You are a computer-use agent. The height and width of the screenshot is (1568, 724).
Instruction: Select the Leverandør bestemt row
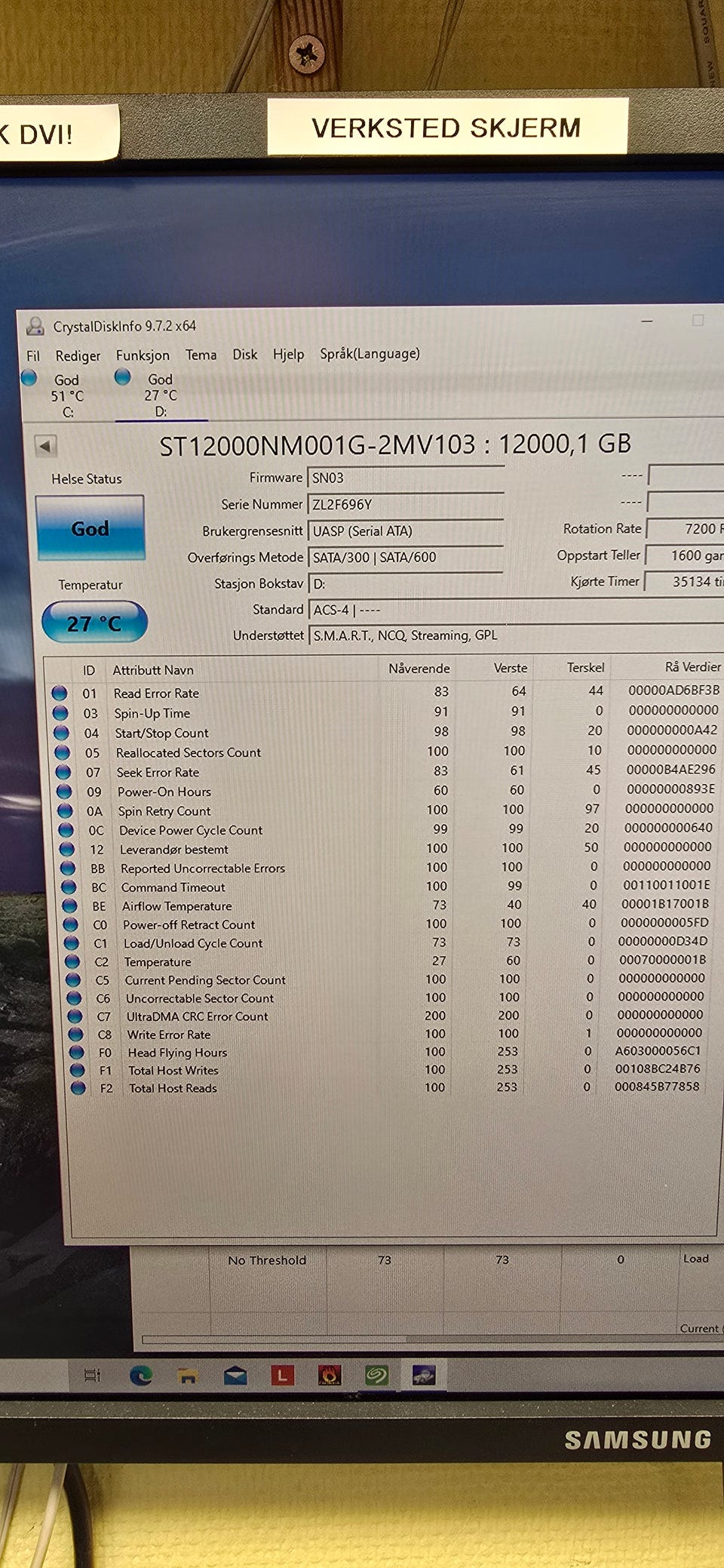386,849
